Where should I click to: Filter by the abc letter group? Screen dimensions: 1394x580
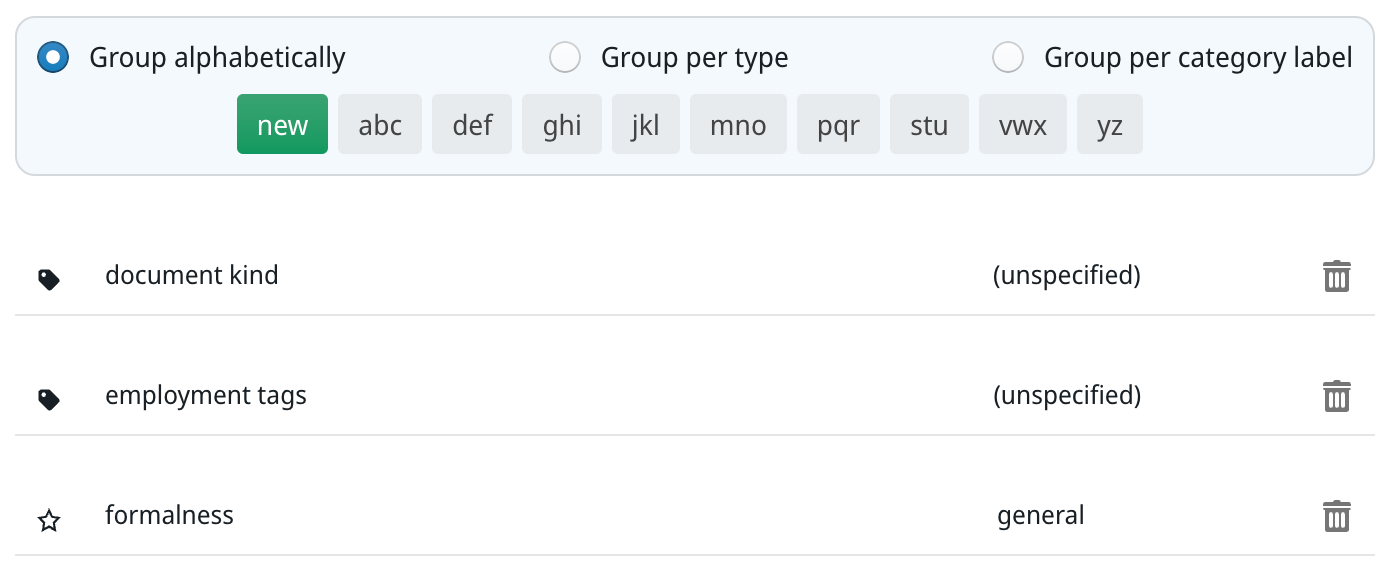(x=380, y=125)
